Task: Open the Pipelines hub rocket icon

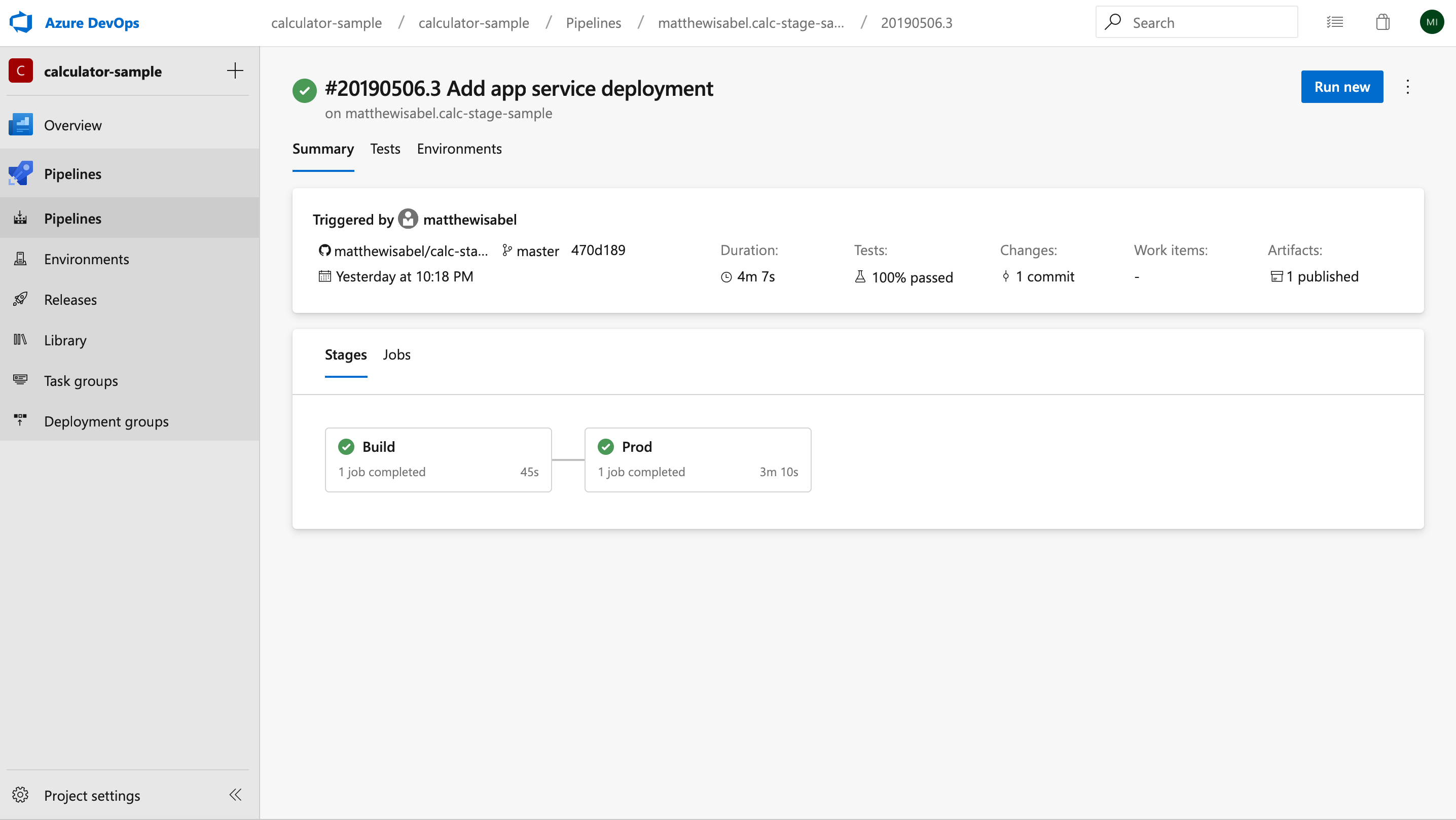Action: click(x=21, y=173)
